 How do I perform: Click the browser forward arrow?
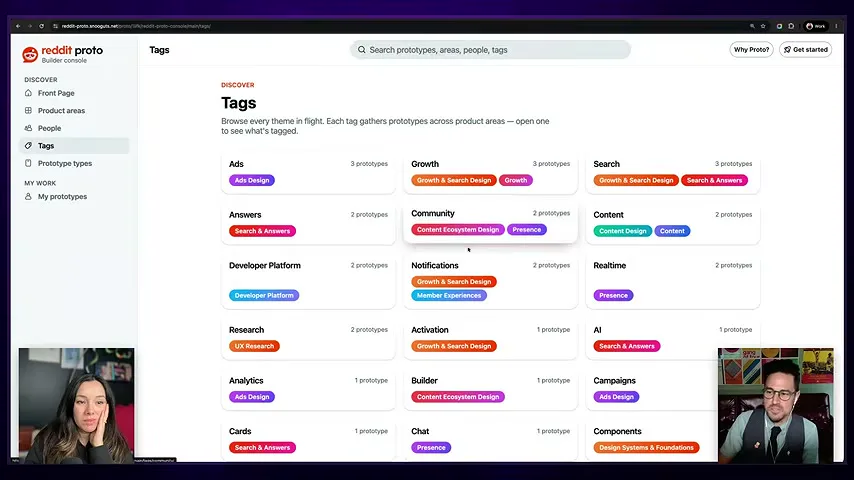(x=30, y=26)
